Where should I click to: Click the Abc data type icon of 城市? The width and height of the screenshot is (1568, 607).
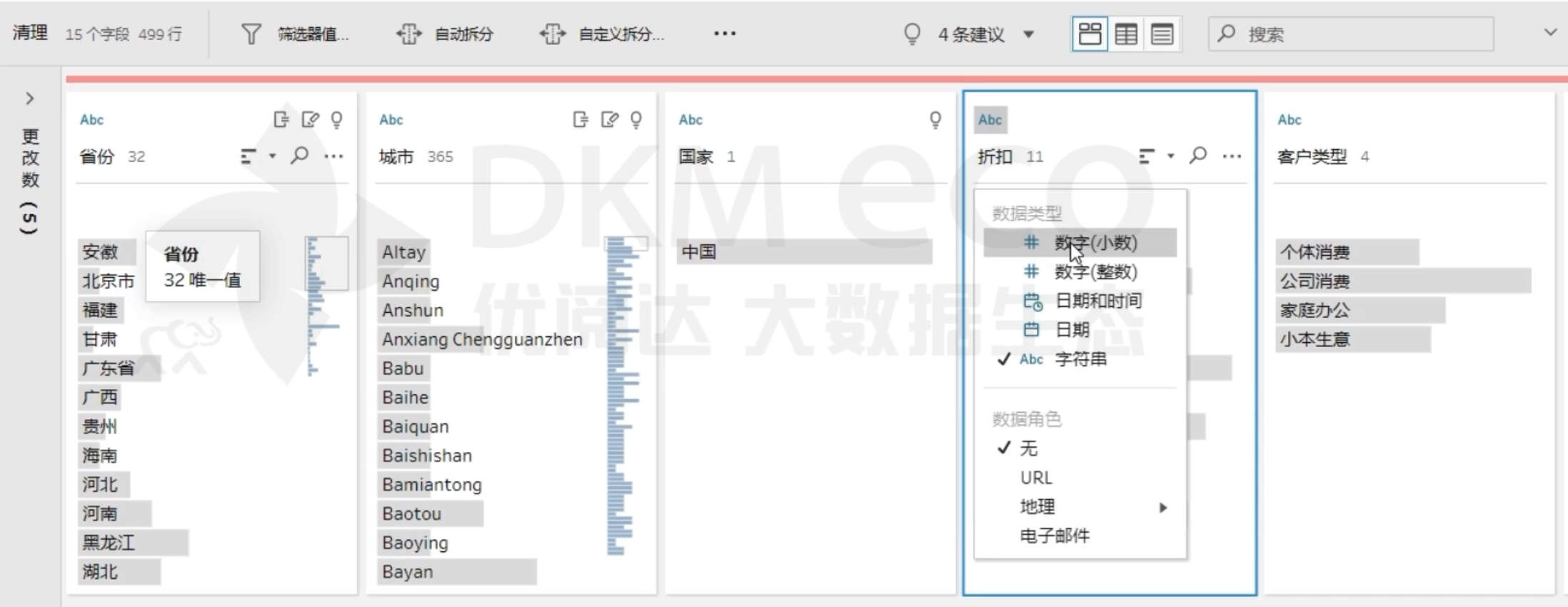(391, 120)
